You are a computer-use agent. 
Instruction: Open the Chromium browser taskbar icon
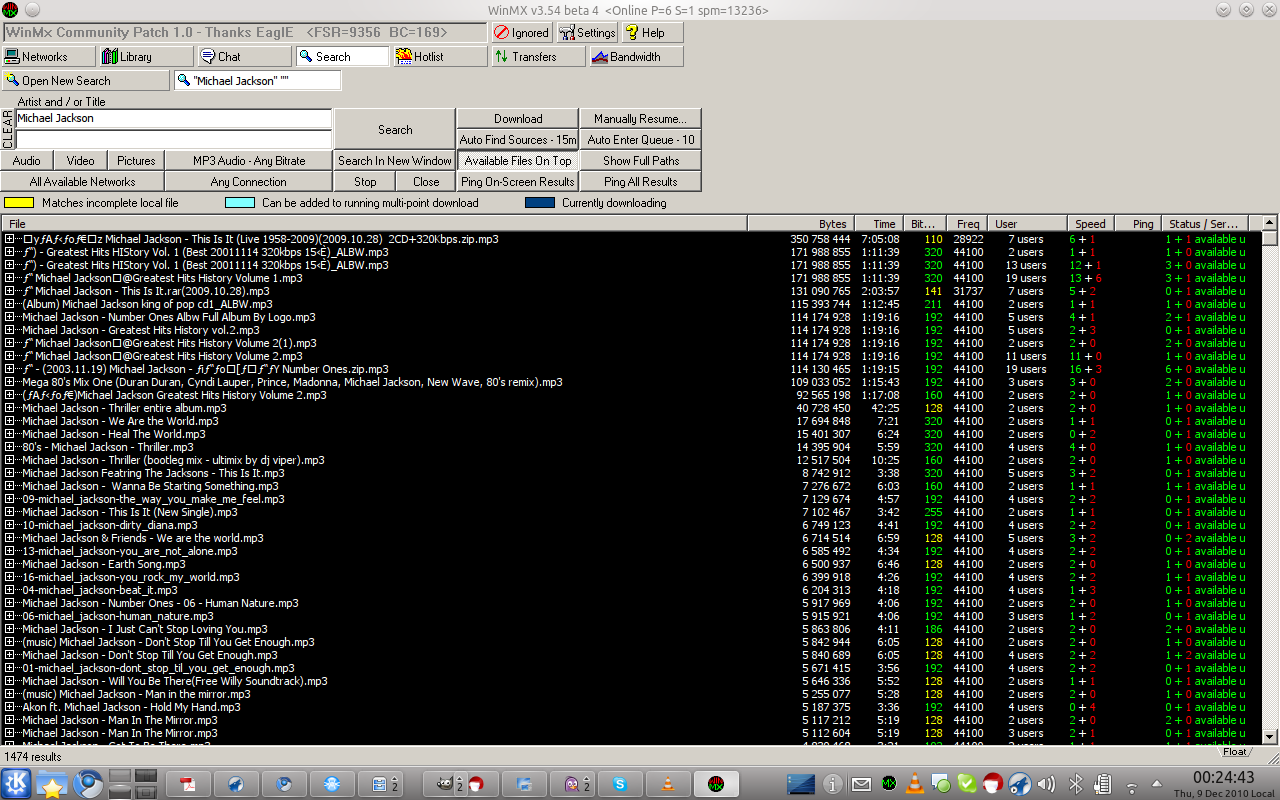[x=87, y=784]
